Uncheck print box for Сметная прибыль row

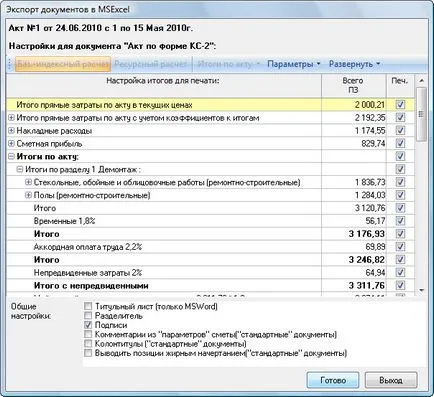pyautogui.click(x=400, y=144)
